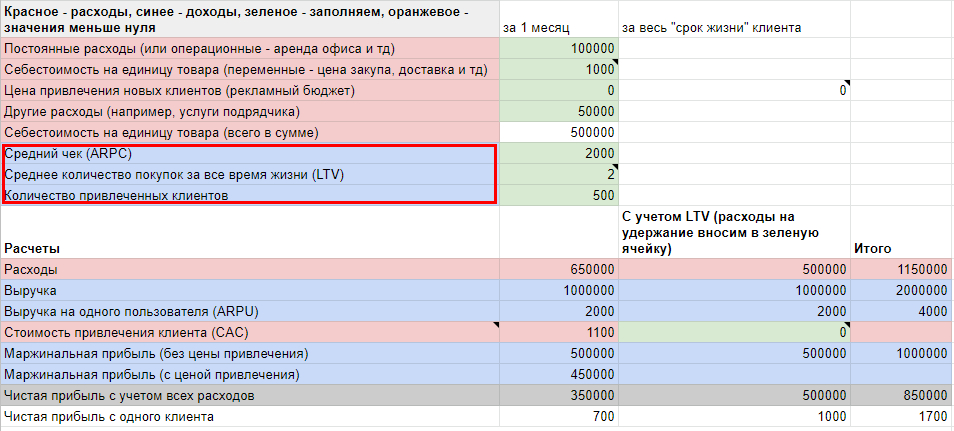Viewport: 954px width, 431px height.
Task: Select the 'Расходы' row label
Action: click(249, 269)
